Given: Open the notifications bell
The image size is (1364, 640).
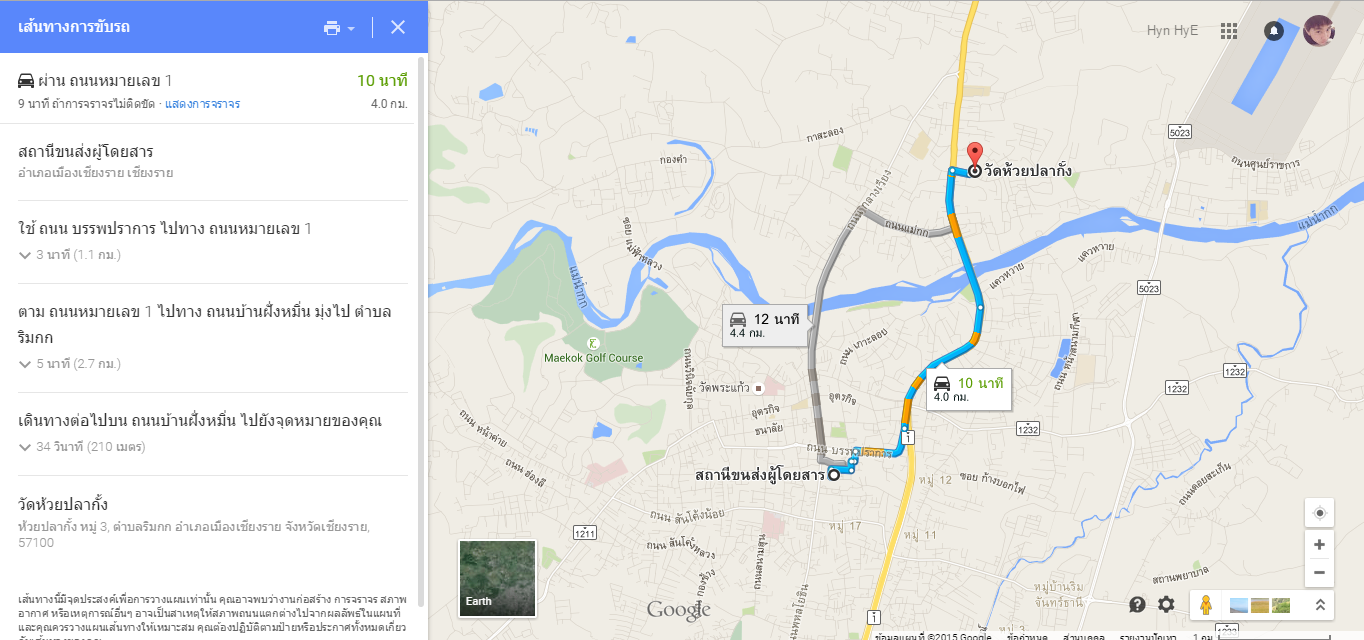Looking at the screenshot, I should [1273, 31].
